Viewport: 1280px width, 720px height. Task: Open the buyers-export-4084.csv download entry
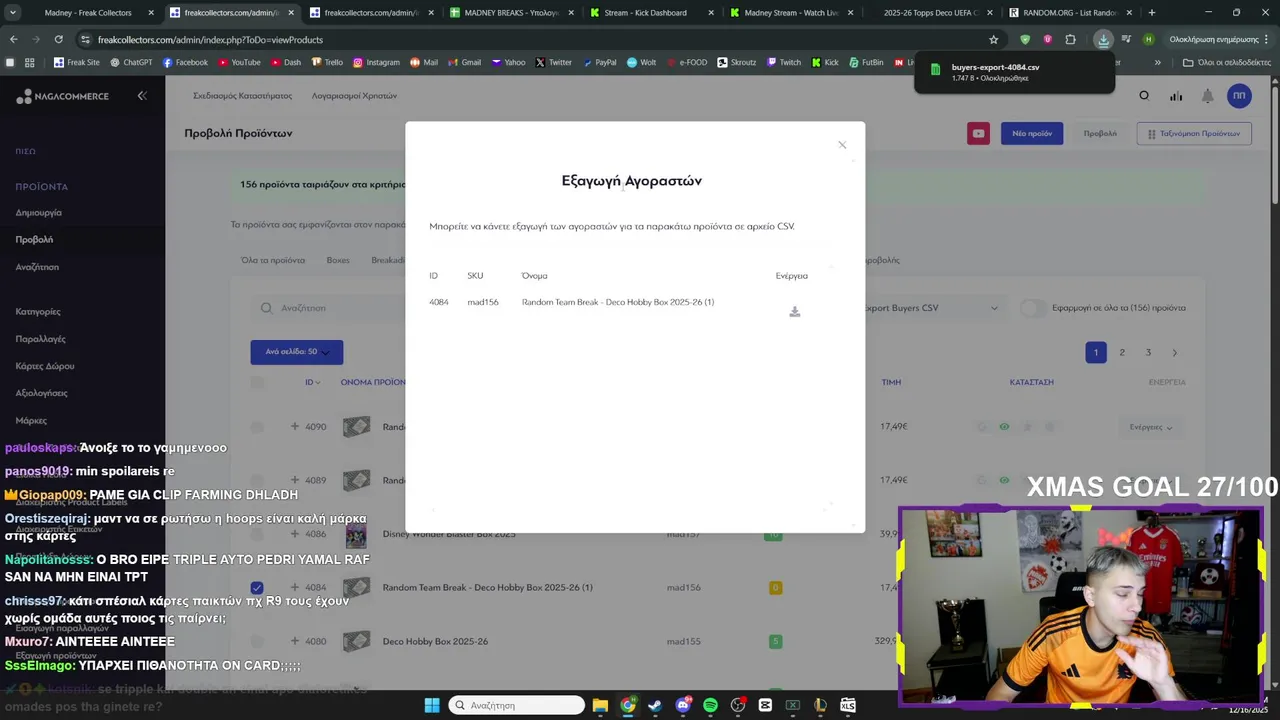point(1014,72)
